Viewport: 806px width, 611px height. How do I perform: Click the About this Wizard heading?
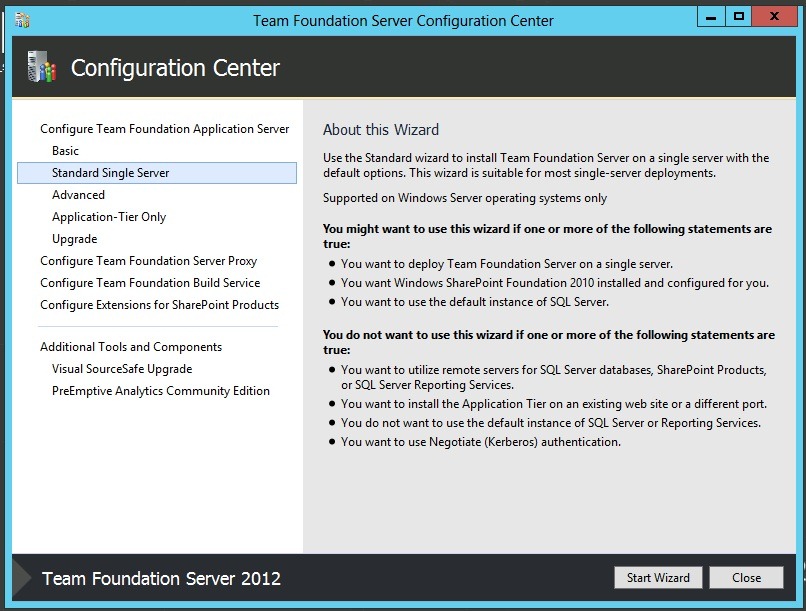point(381,130)
